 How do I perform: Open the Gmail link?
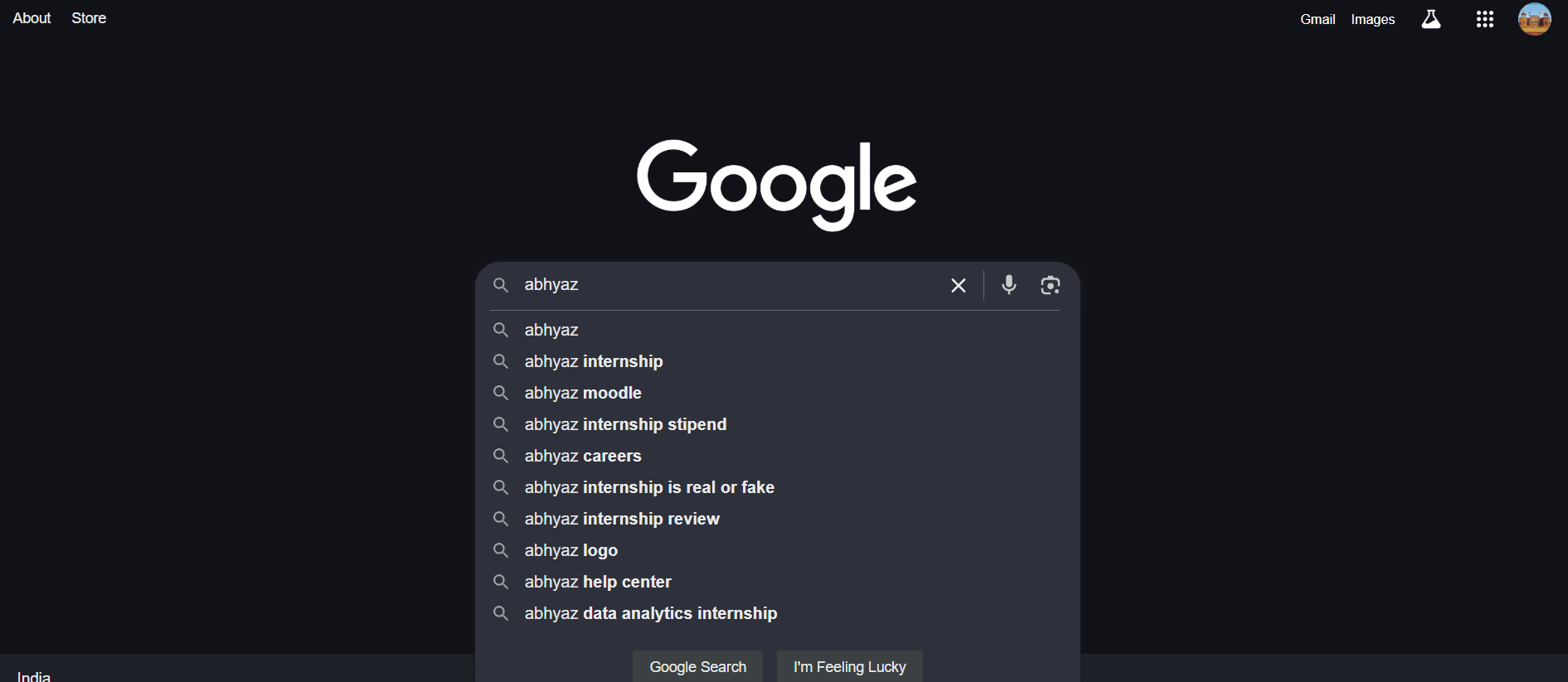1318,19
